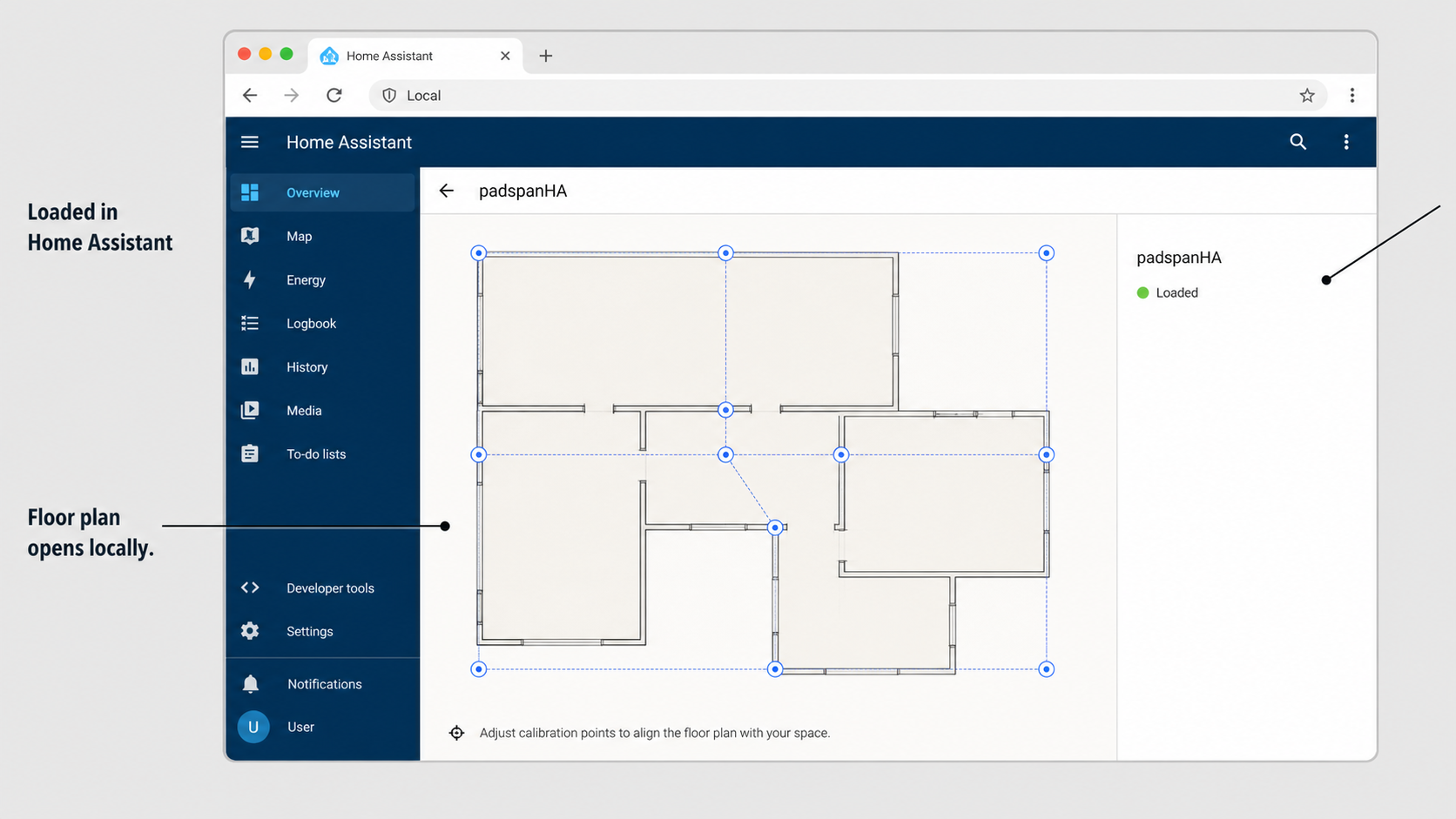The height and width of the screenshot is (819, 1456).
Task: Select top-left calibration point
Action: click(478, 253)
